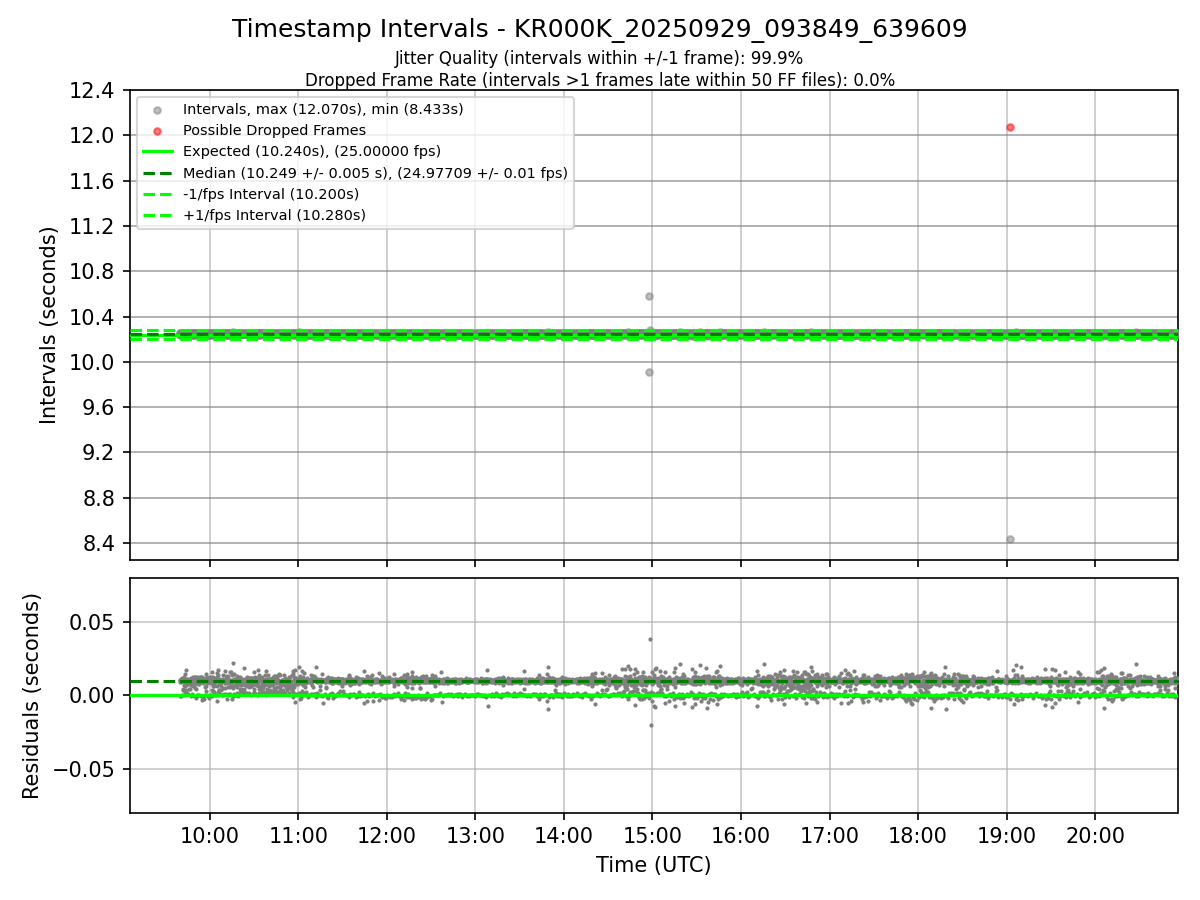Click legend entry '-1/fps Interval (10.200s)'
This screenshot has height=900, width=1200.
(x=271, y=194)
